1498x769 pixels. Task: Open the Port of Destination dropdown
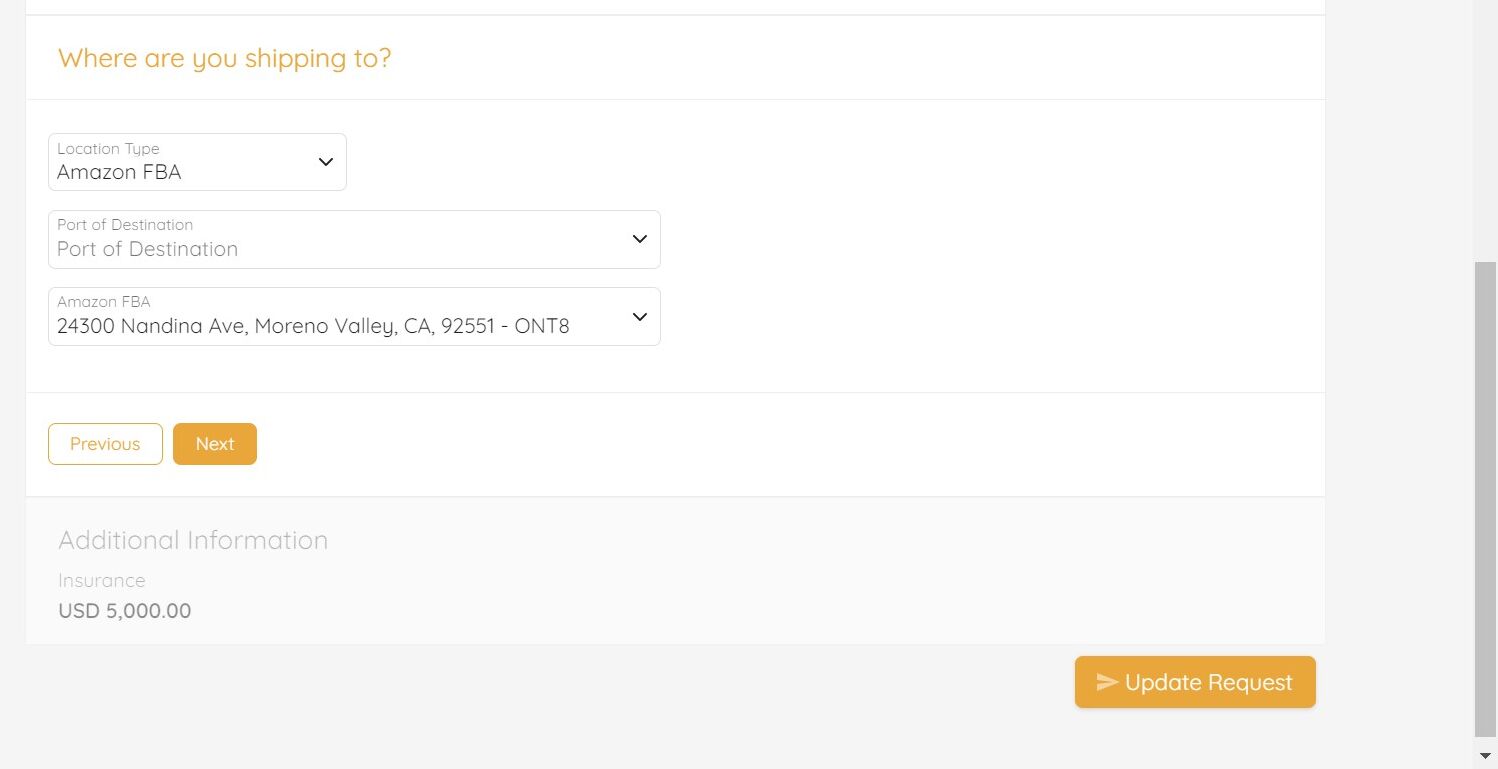point(354,239)
